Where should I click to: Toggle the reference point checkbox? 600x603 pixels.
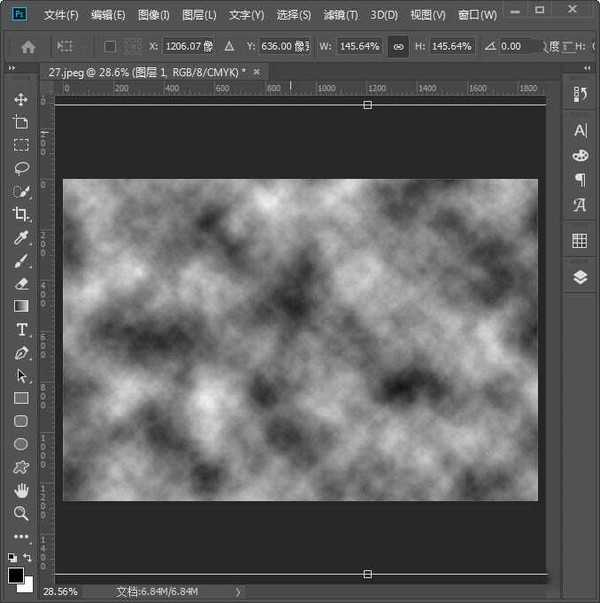click(110, 47)
